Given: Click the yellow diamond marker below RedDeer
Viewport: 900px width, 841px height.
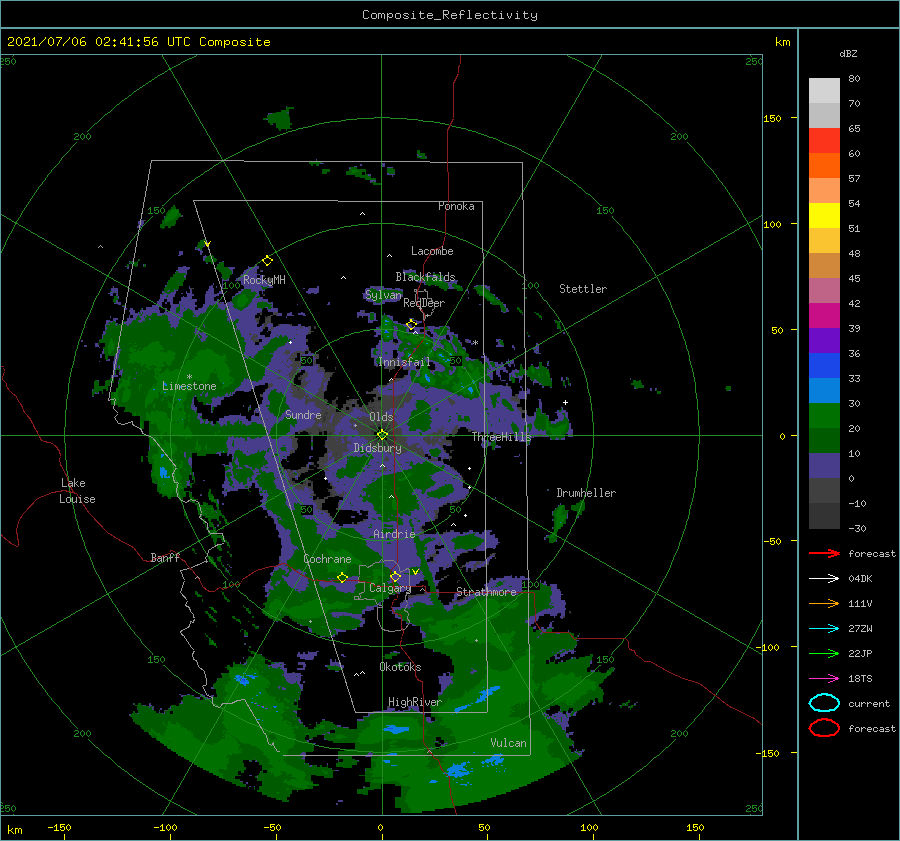Looking at the screenshot, I should click(411, 325).
